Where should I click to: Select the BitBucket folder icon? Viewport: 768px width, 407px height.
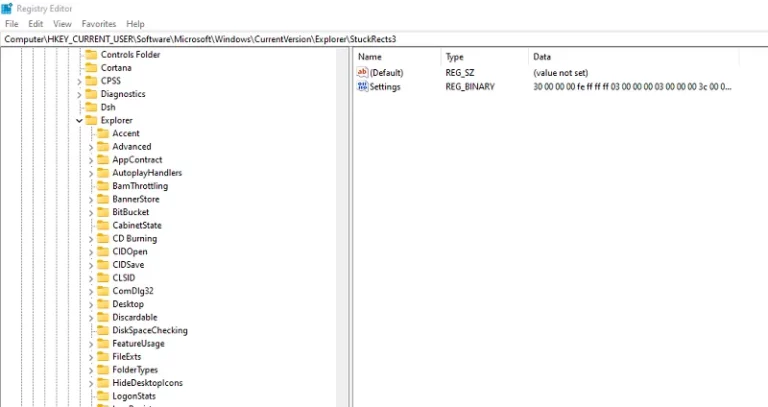click(x=103, y=212)
